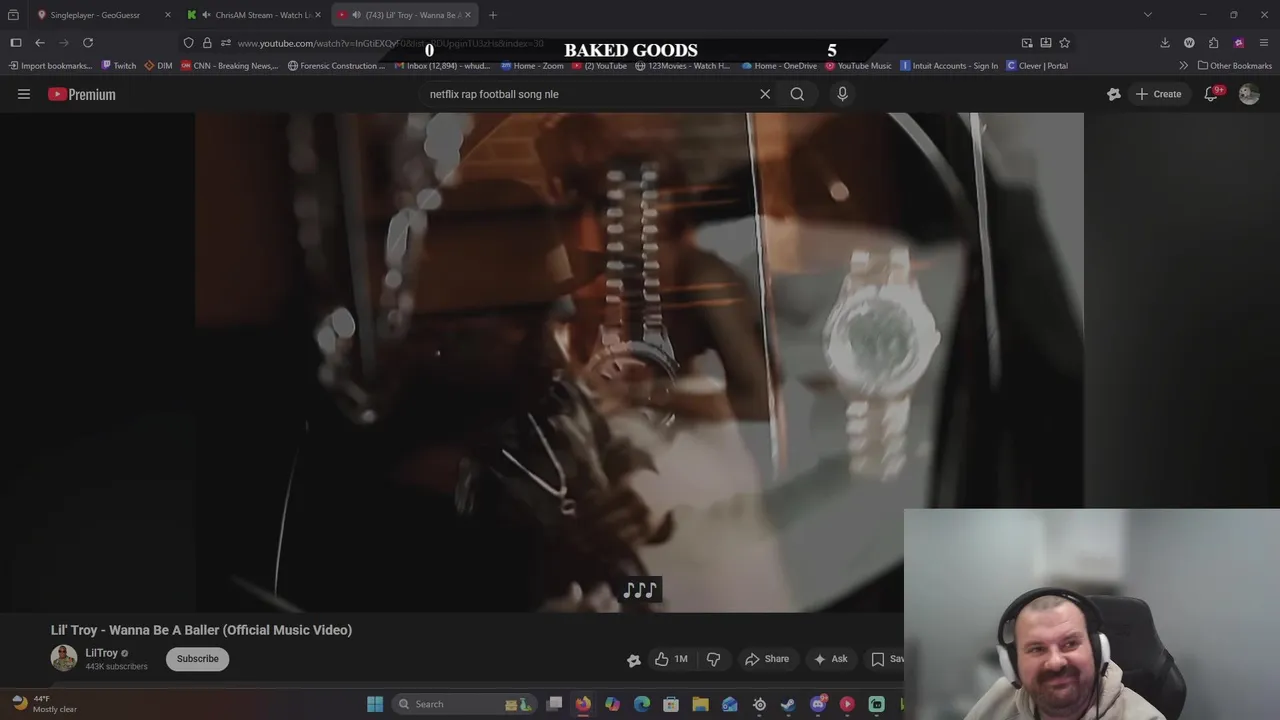Close the GeoGuessr tab
Image resolution: width=1280 pixels, height=720 pixels.
[x=167, y=15]
